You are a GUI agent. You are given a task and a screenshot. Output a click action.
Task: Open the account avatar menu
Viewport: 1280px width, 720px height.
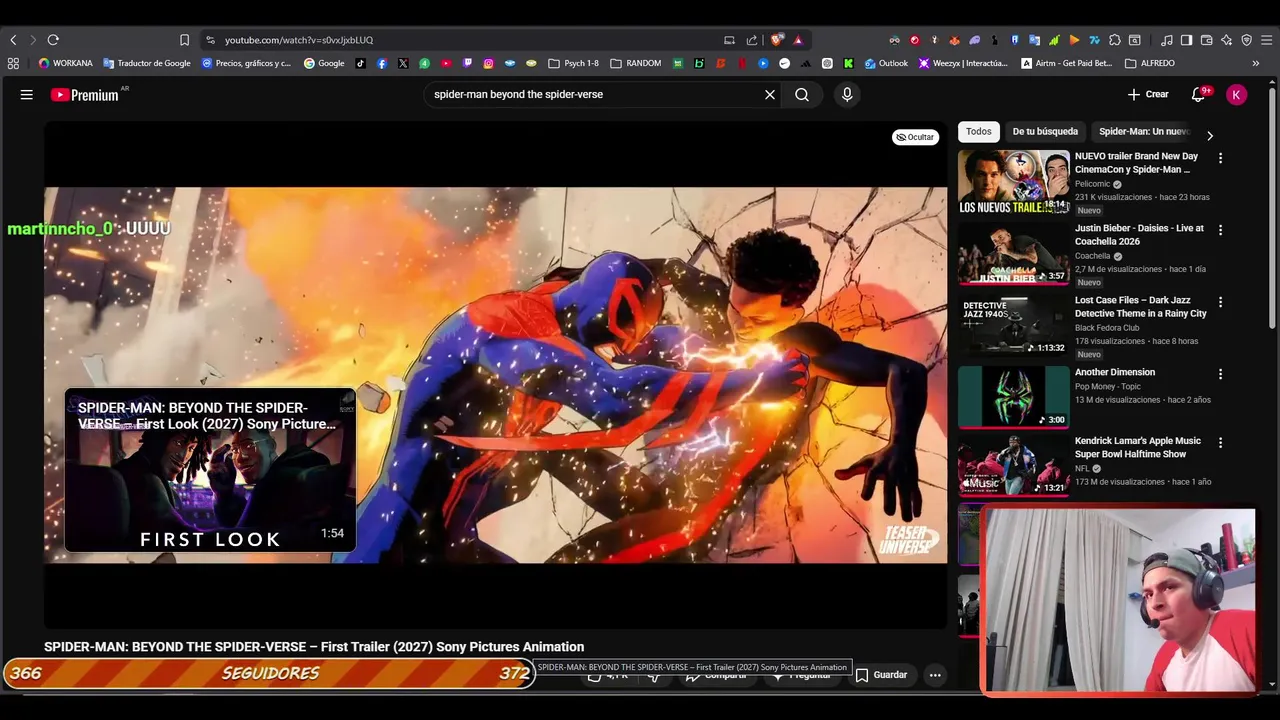pos(1237,95)
